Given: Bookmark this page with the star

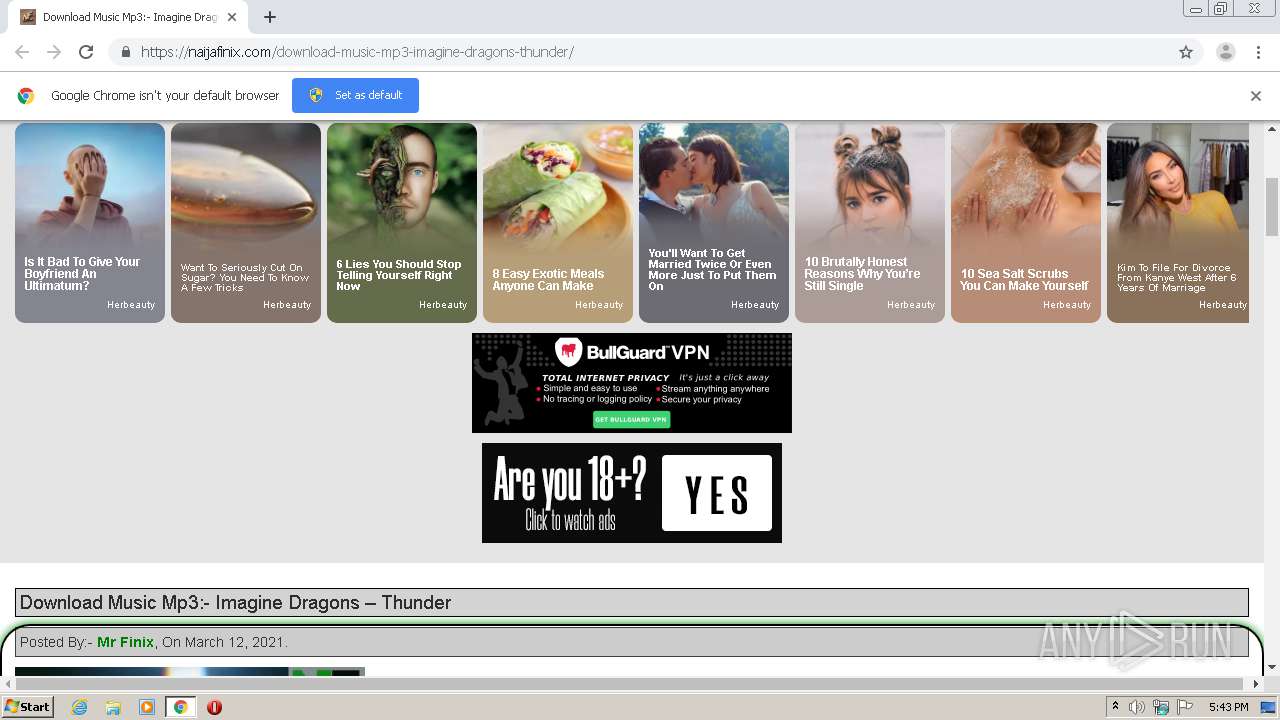Looking at the screenshot, I should pos(1186,52).
